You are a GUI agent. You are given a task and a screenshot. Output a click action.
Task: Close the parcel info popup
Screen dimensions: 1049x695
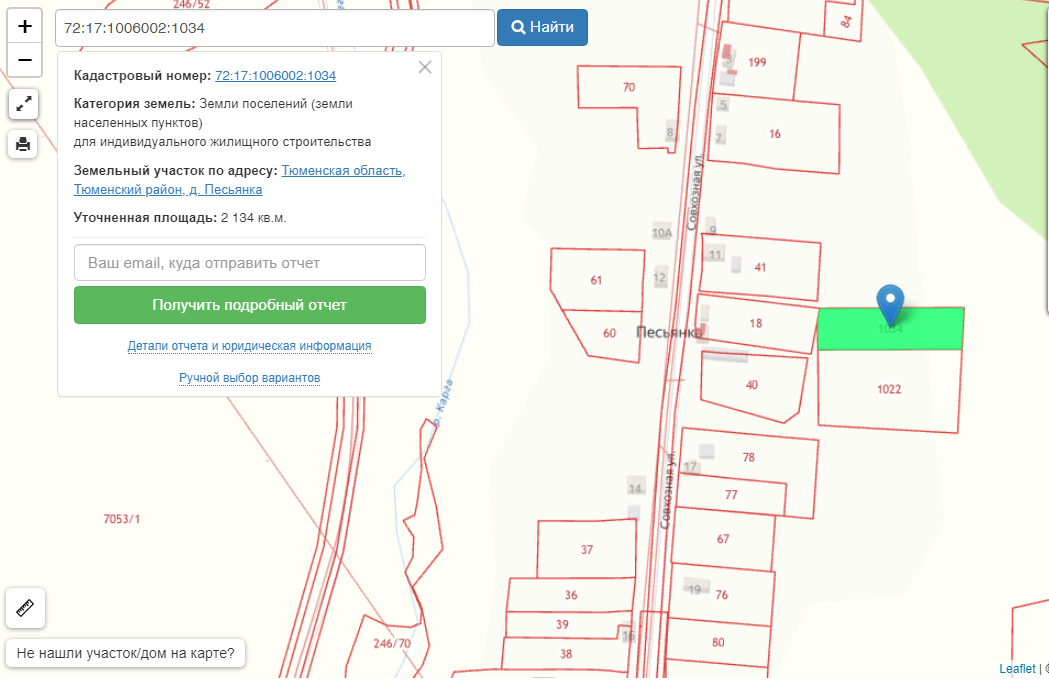pos(425,67)
